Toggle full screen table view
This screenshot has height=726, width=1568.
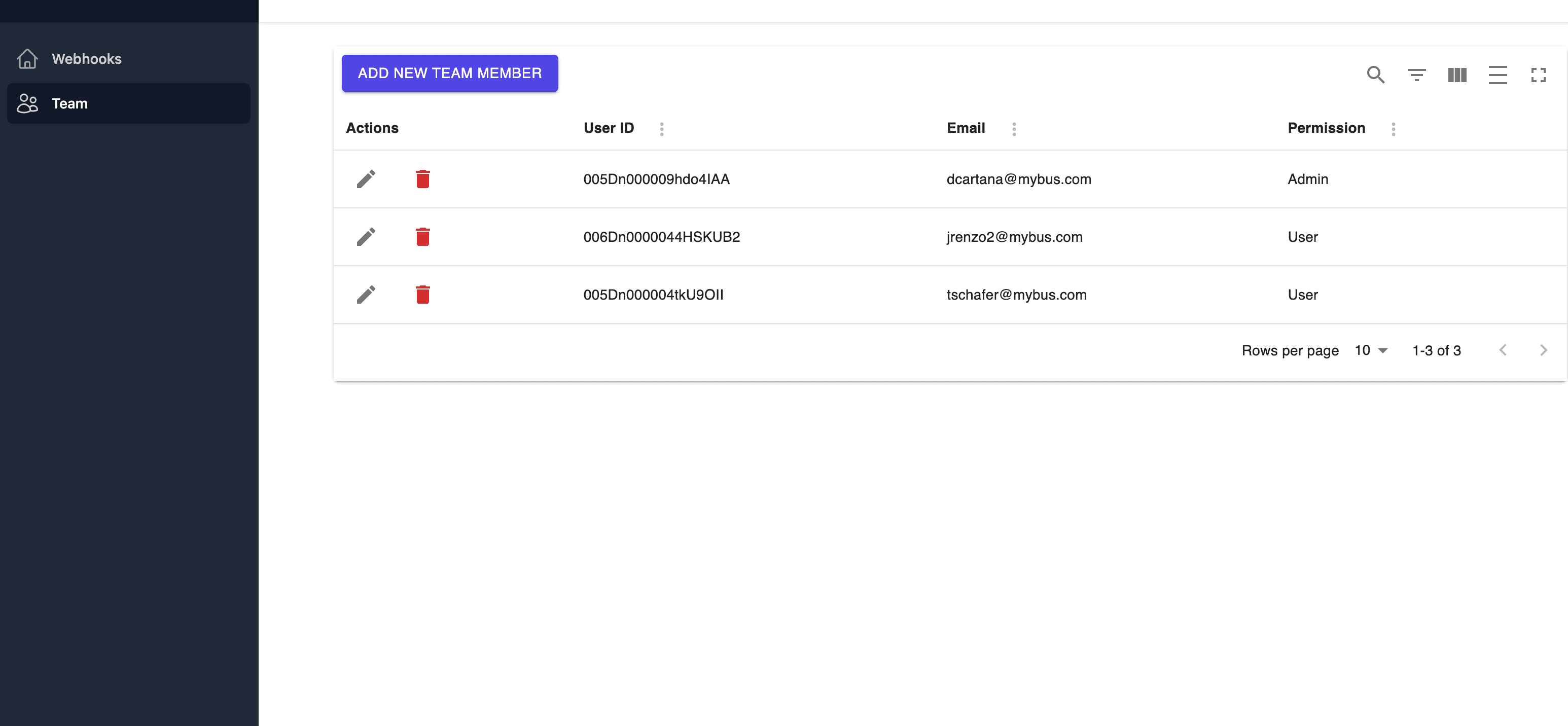pos(1538,75)
